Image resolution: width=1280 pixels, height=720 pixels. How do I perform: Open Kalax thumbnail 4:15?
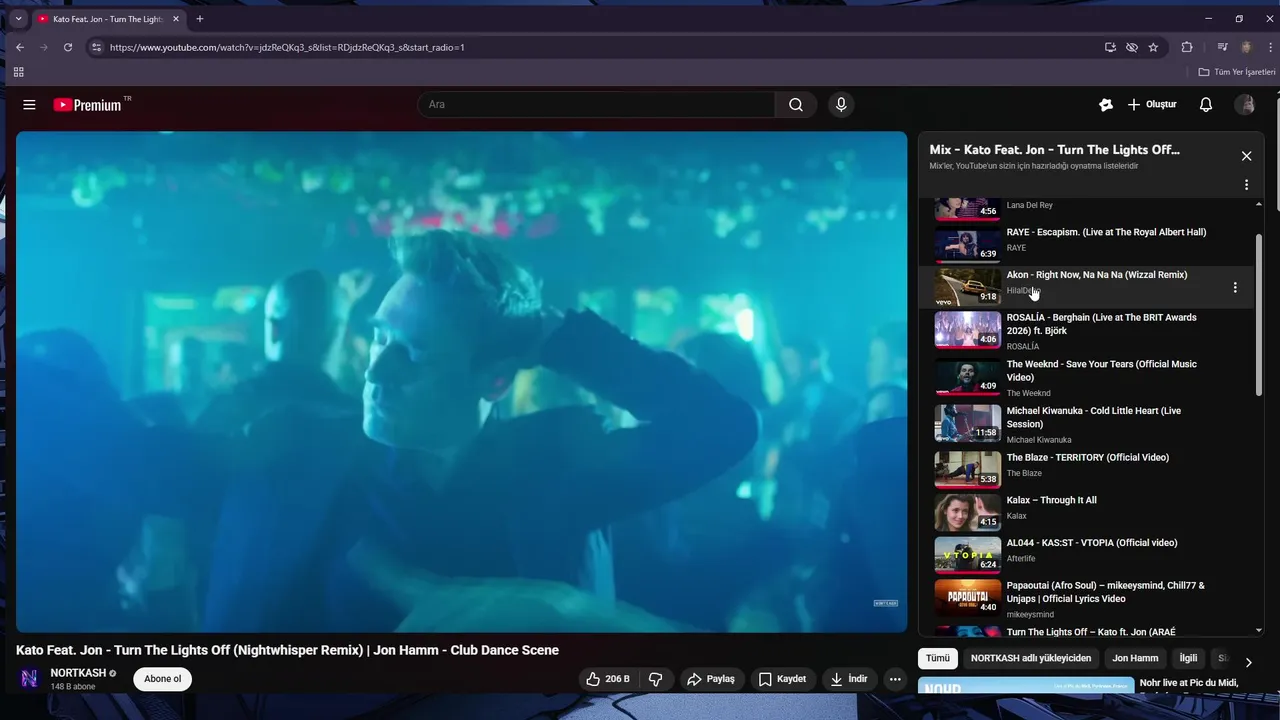967,513
